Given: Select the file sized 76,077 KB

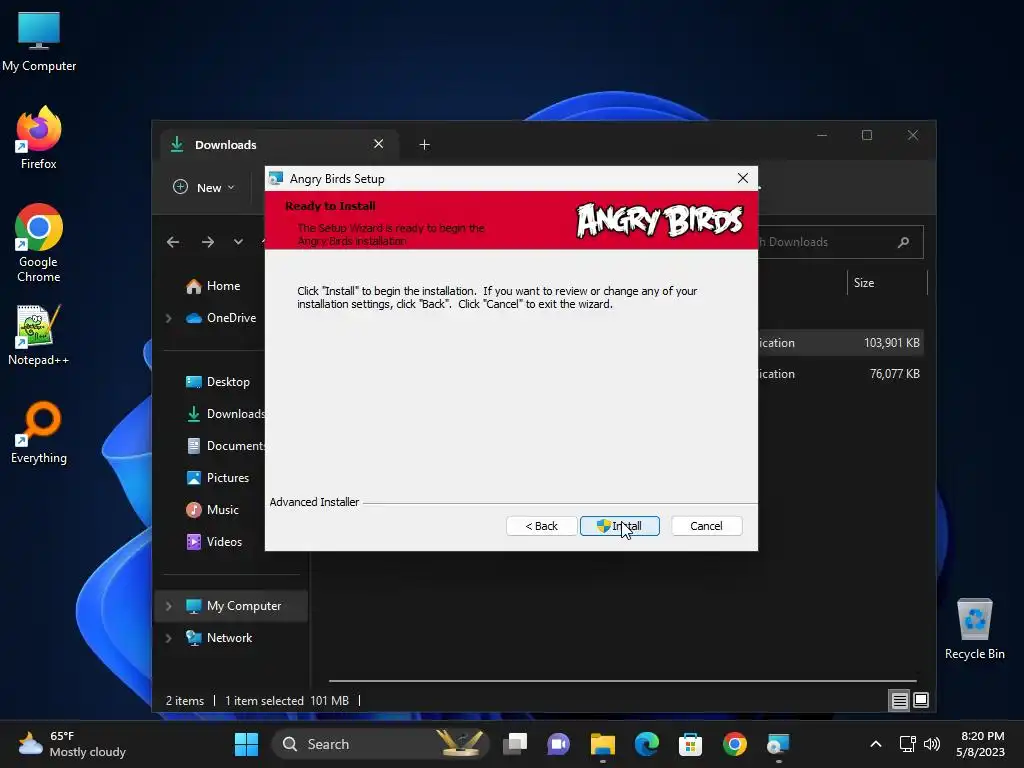Looking at the screenshot, I should point(839,374).
